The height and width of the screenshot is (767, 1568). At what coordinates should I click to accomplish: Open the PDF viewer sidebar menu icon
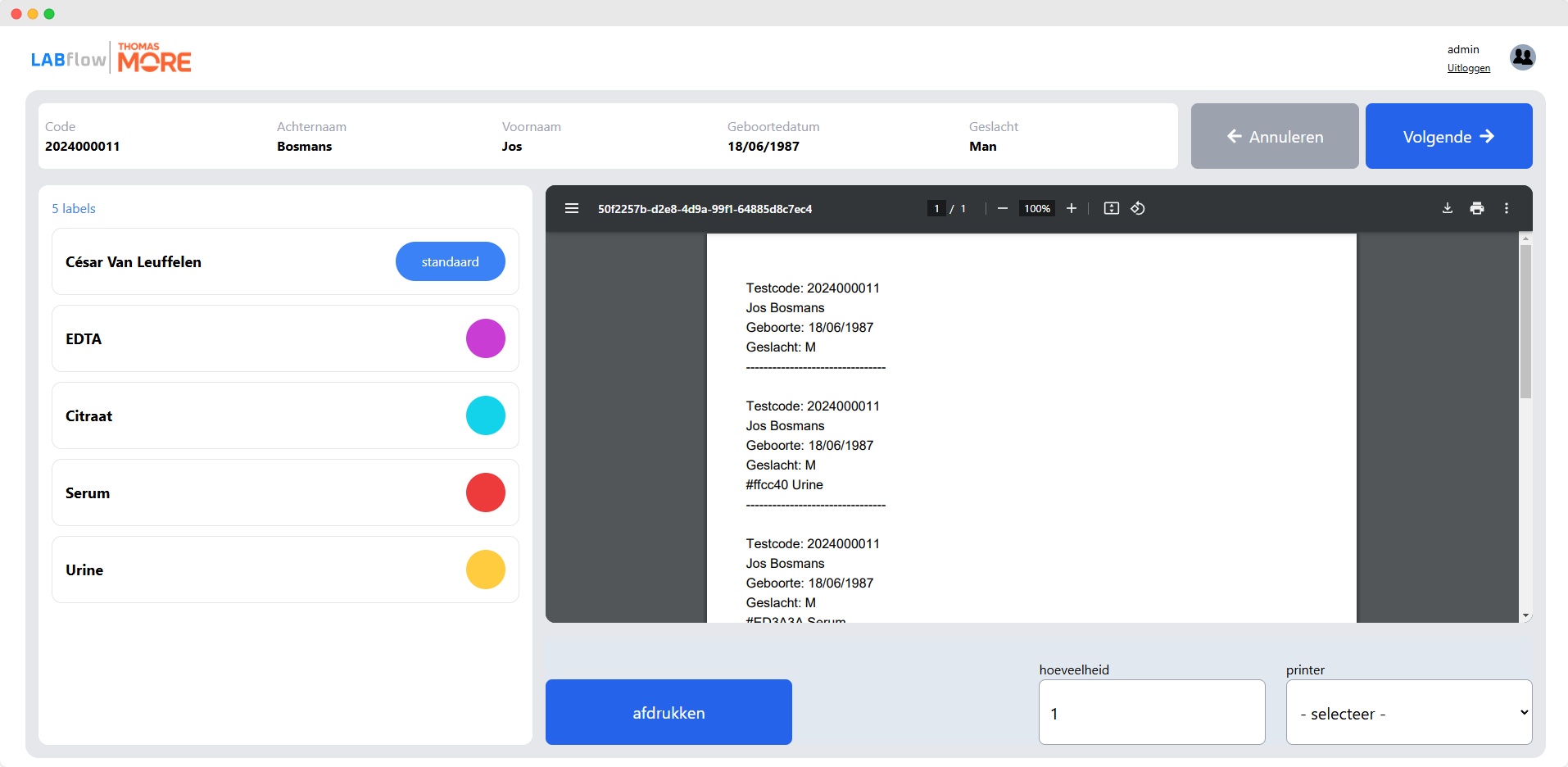point(572,209)
